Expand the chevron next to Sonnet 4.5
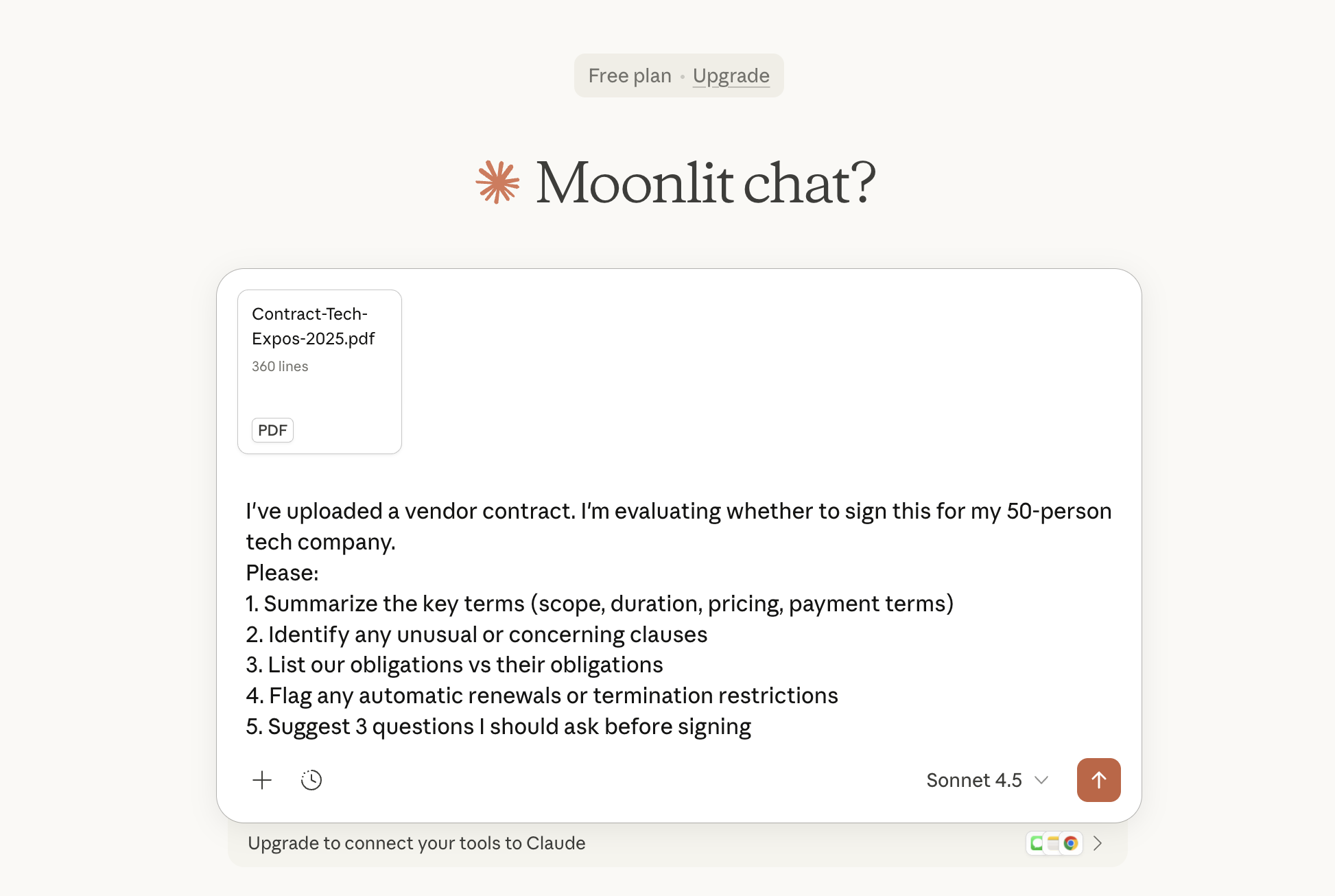The width and height of the screenshot is (1335, 896). click(1041, 780)
